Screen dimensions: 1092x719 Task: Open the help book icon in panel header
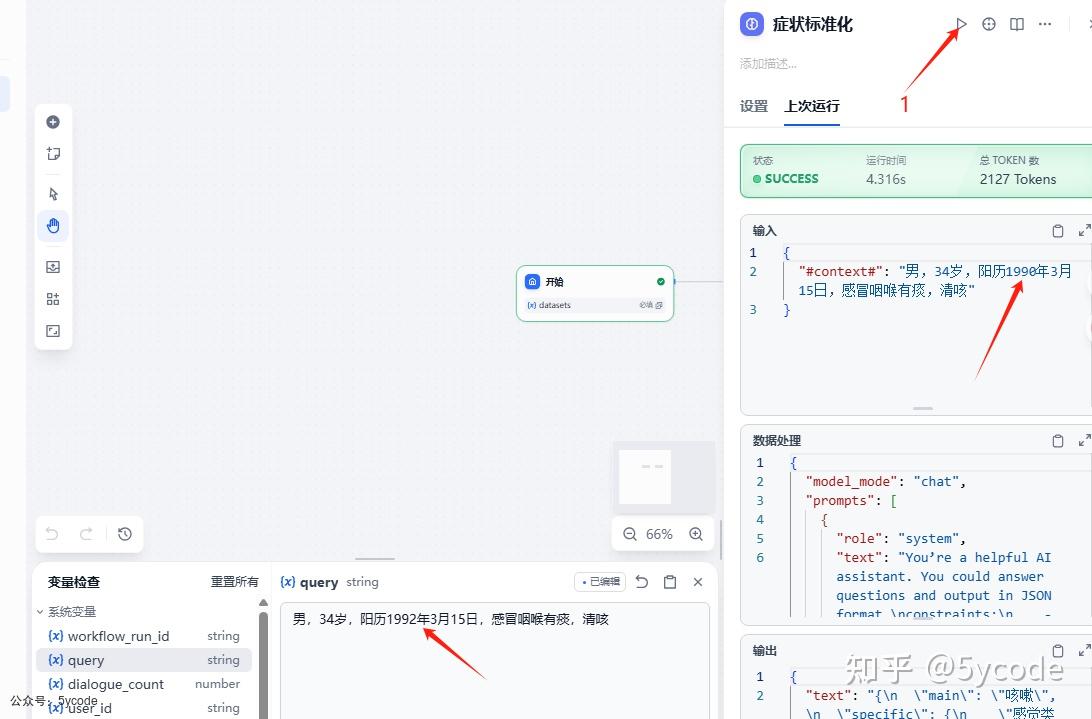tap(1017, 24)
